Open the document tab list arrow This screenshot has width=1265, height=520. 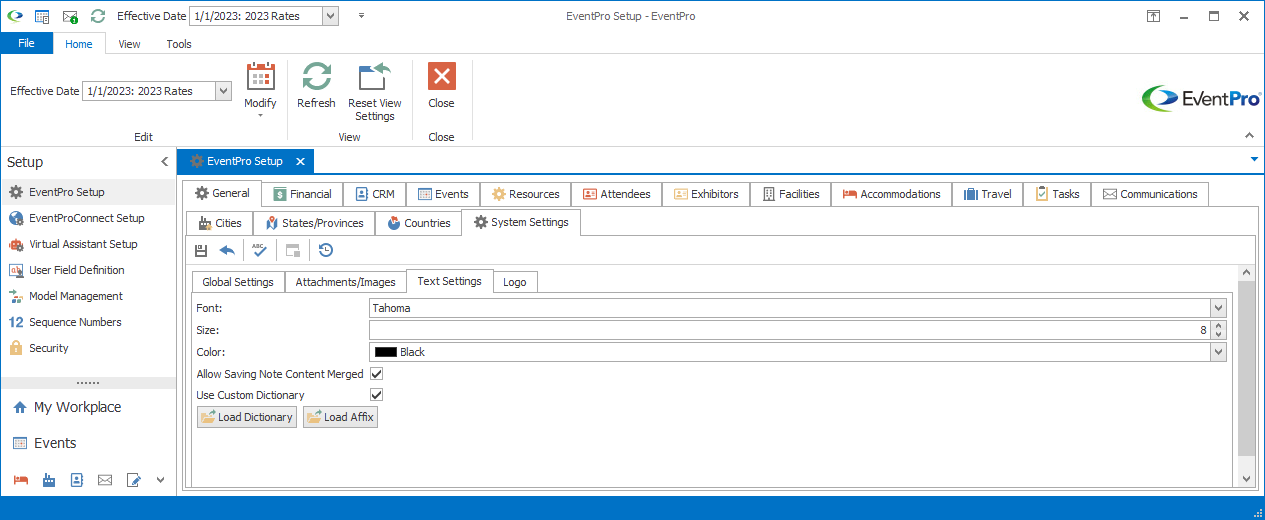pos(1254,159)
